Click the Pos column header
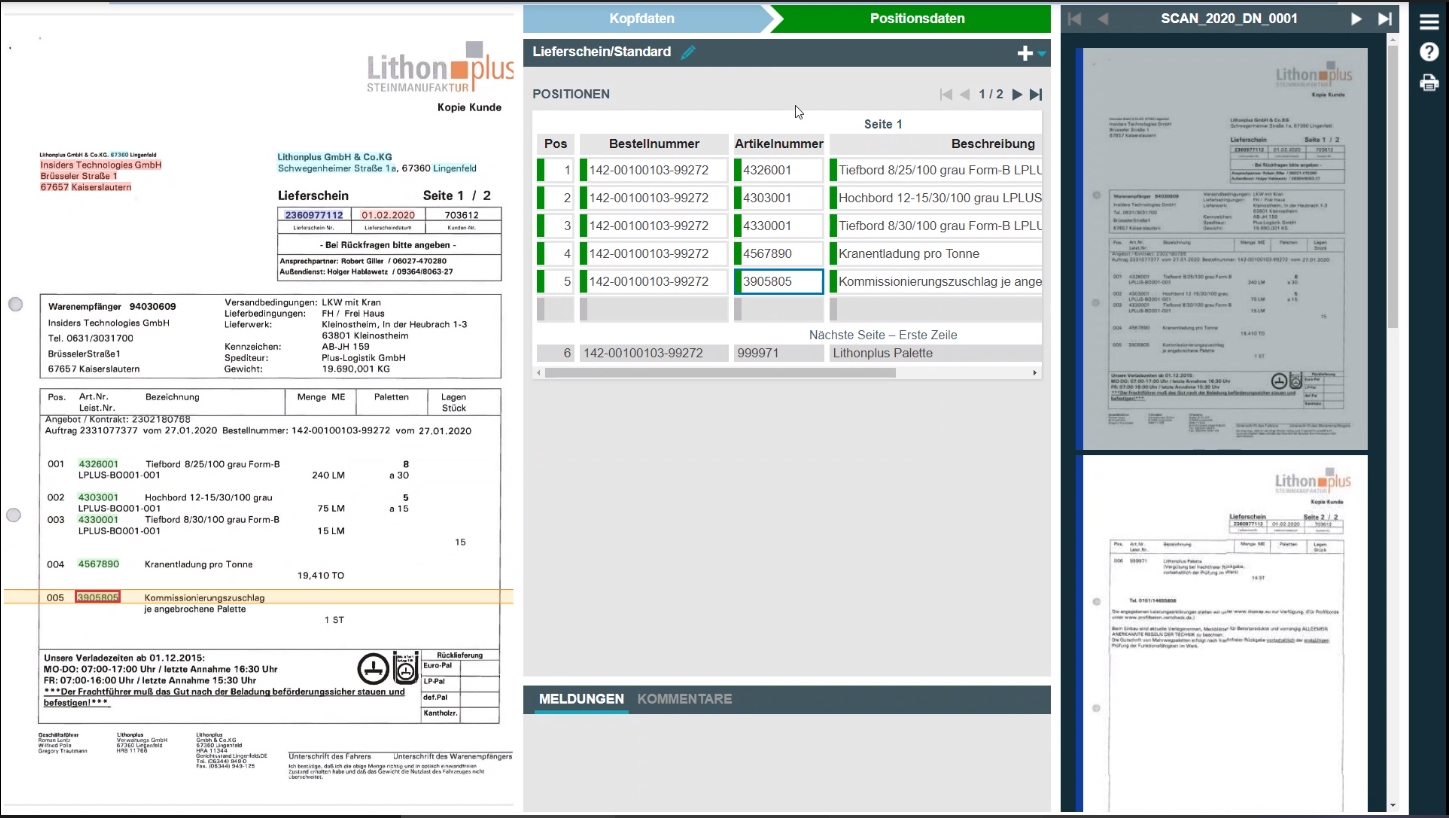 pos(555,144)
